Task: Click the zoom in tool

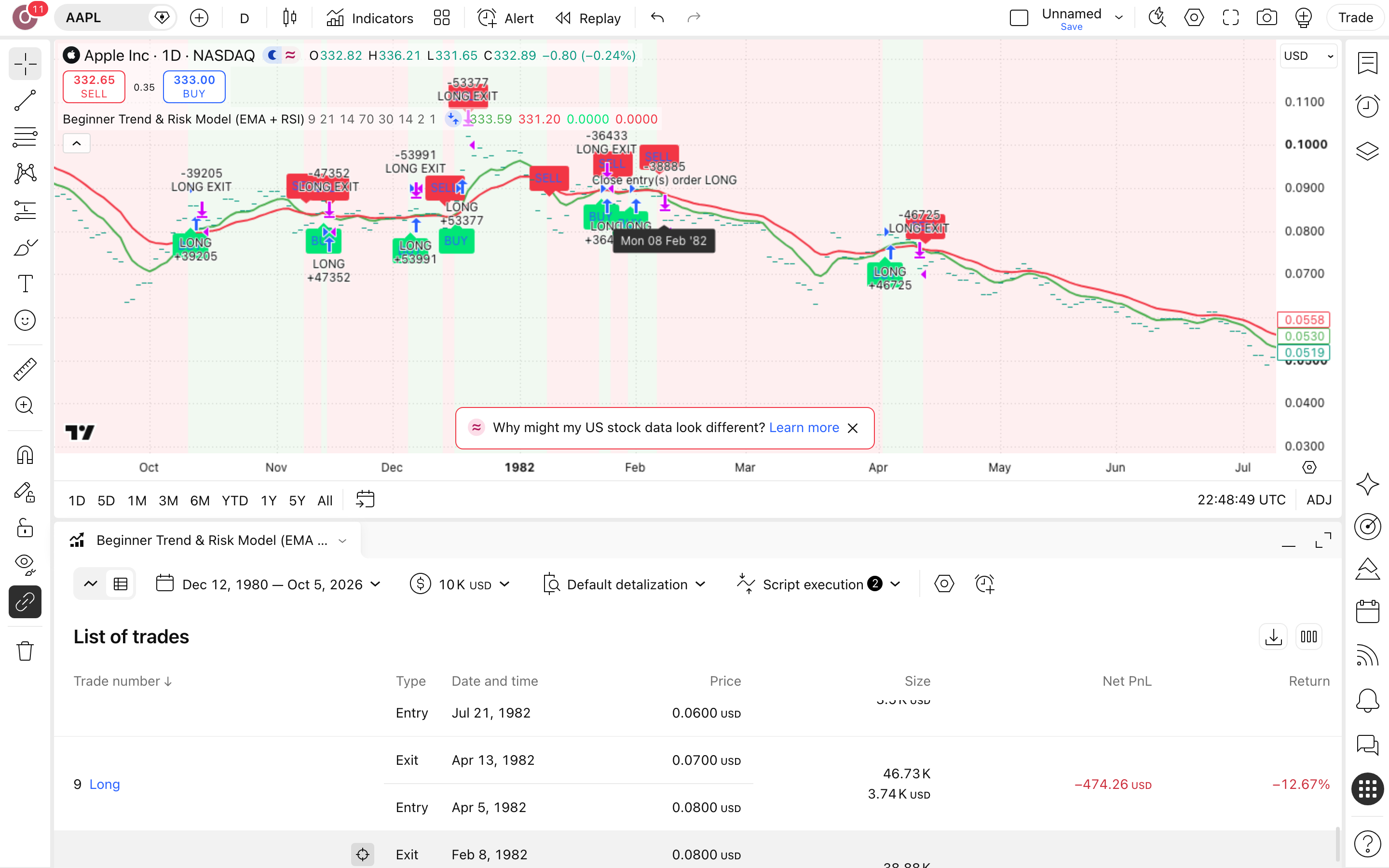Action: (x=25, y=406)
